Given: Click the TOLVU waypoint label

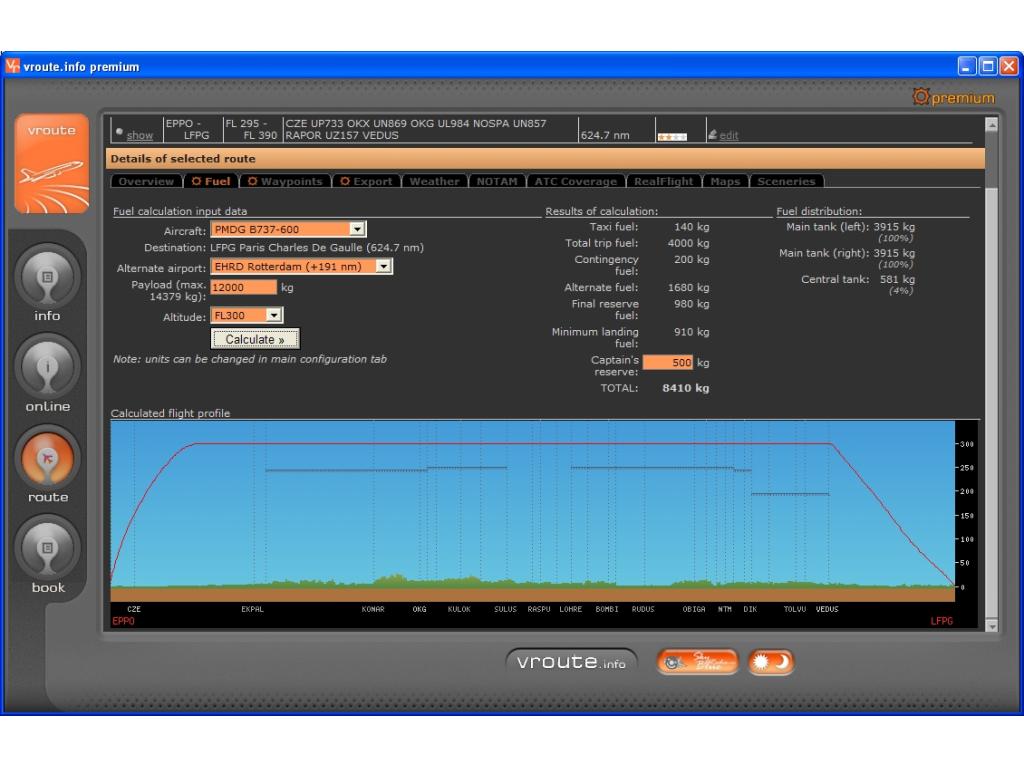Looking at the screenshot, I should pos(794,609).
